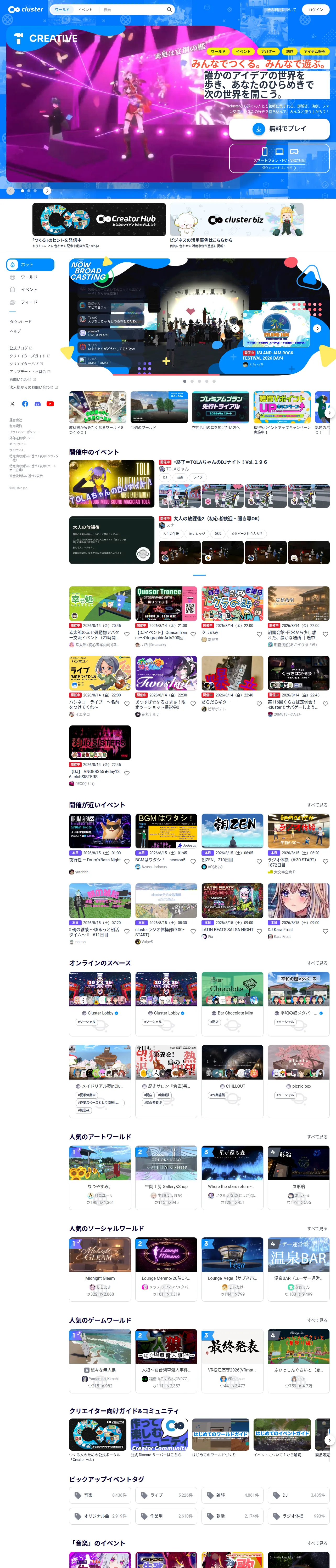The image size is (336, 1568).
Task: Open ヘルプ link in sidebar
Action: tap(15, 331)
